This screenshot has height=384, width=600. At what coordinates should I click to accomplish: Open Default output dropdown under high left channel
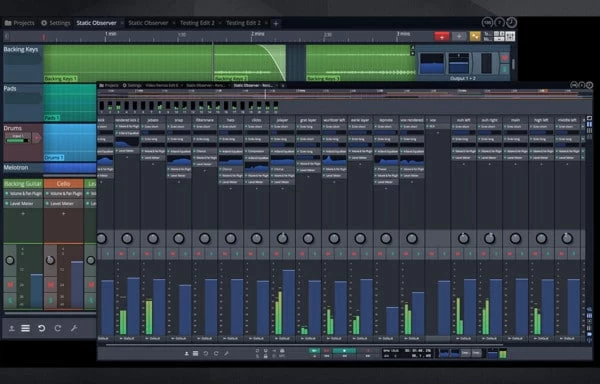pos(541,338)
